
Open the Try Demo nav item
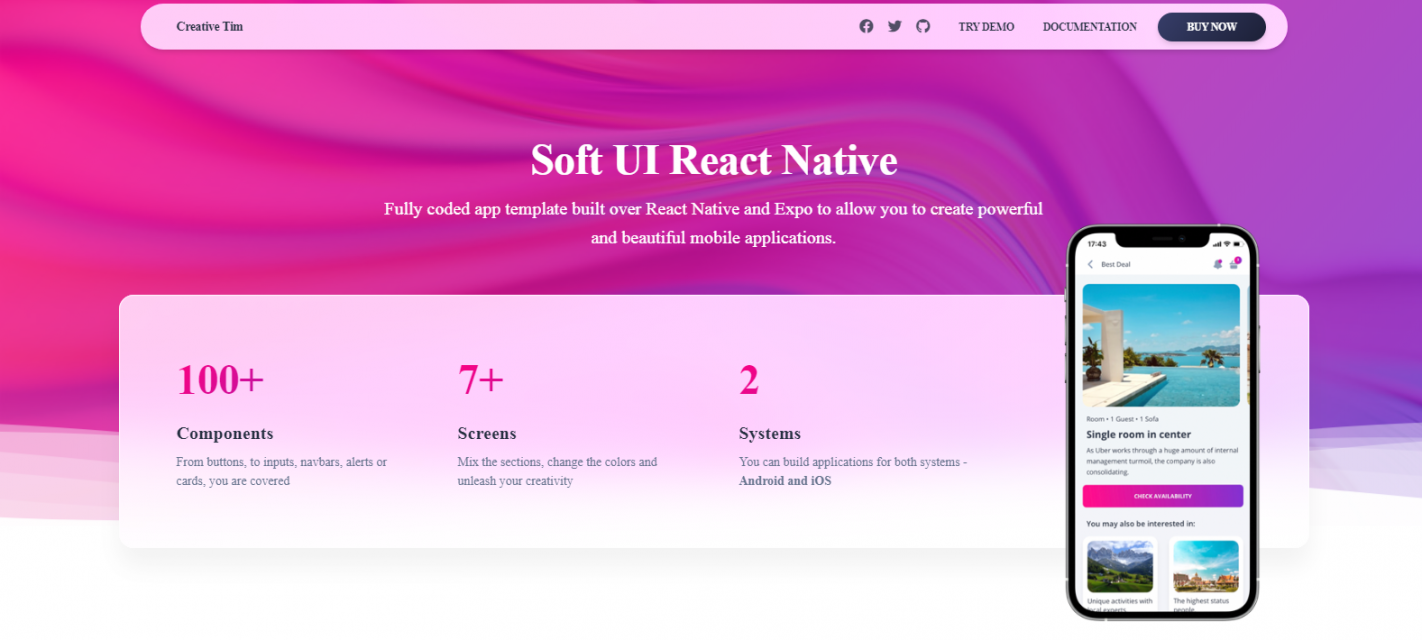[986, 27]
